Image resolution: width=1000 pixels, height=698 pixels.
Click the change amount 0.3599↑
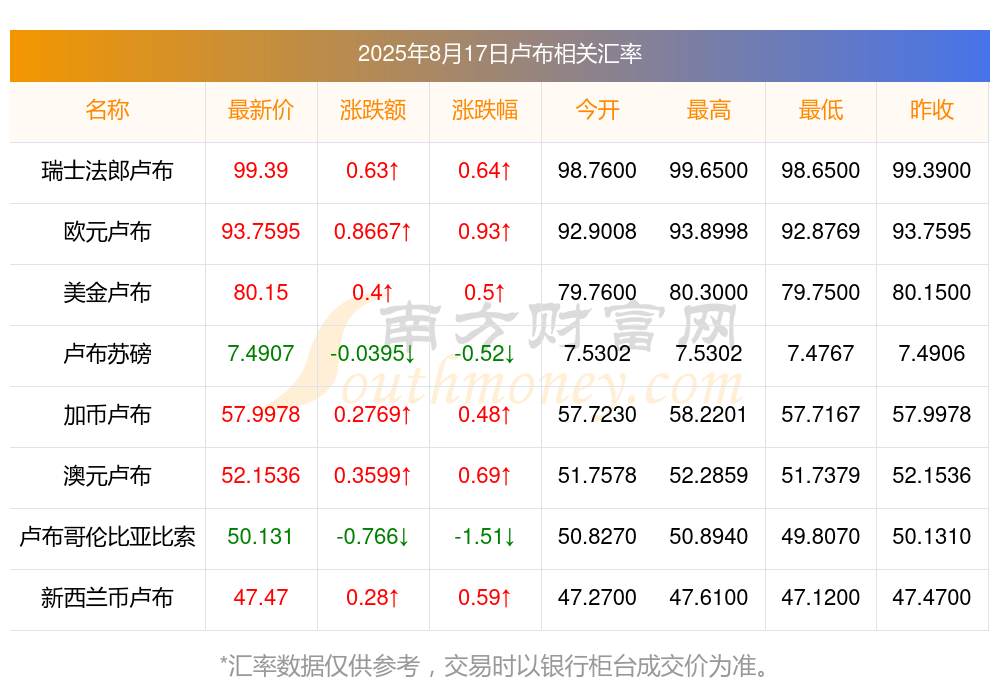[373, 475]
